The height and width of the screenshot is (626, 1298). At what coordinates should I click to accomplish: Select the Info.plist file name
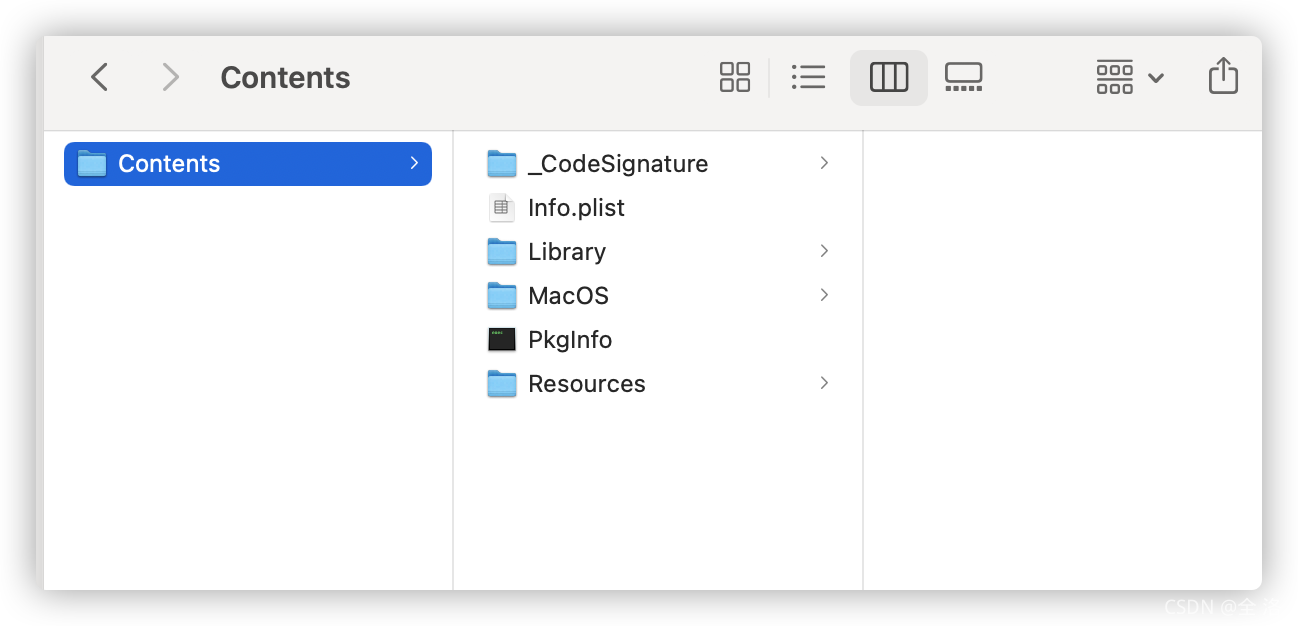coord(576,208)
